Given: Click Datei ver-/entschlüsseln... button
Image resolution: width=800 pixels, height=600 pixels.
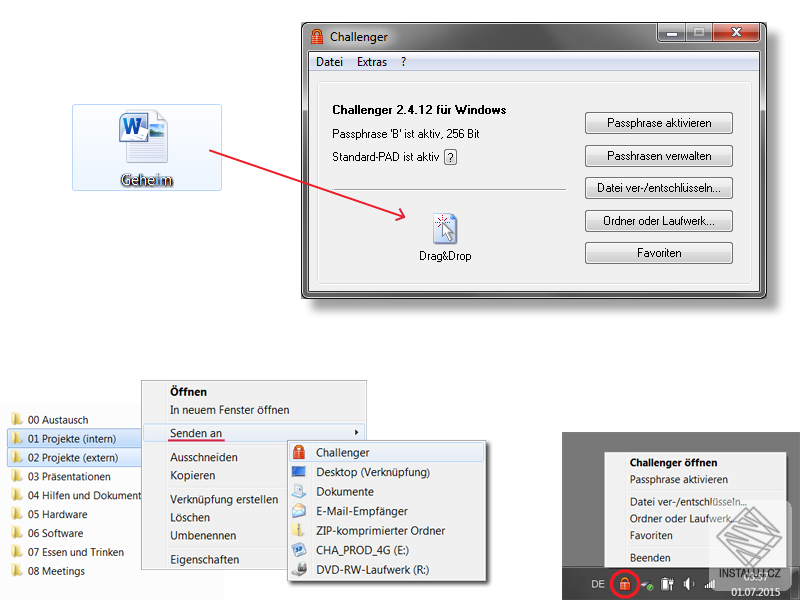Looking at the screenshot, I should click(x=659, y=188).
